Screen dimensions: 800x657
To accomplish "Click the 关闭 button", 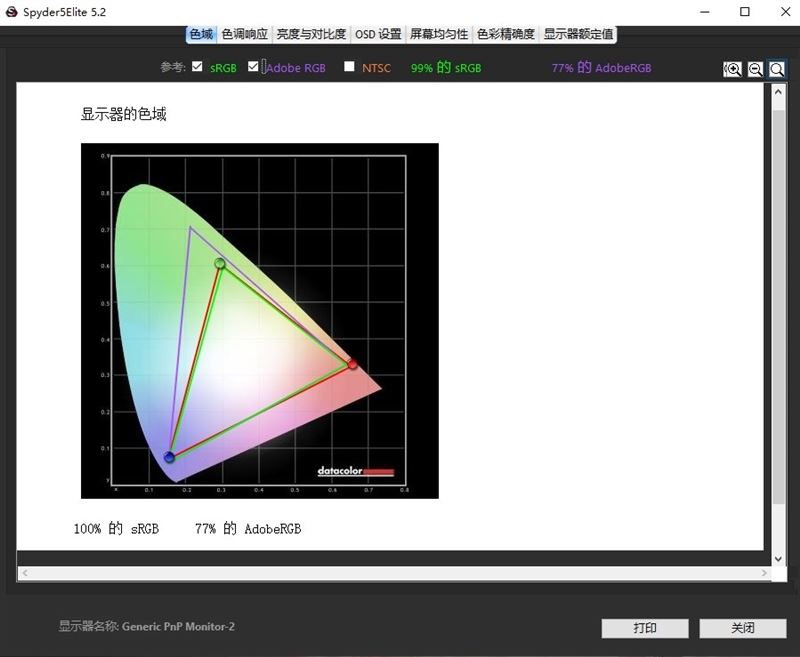I will (742, 628).
